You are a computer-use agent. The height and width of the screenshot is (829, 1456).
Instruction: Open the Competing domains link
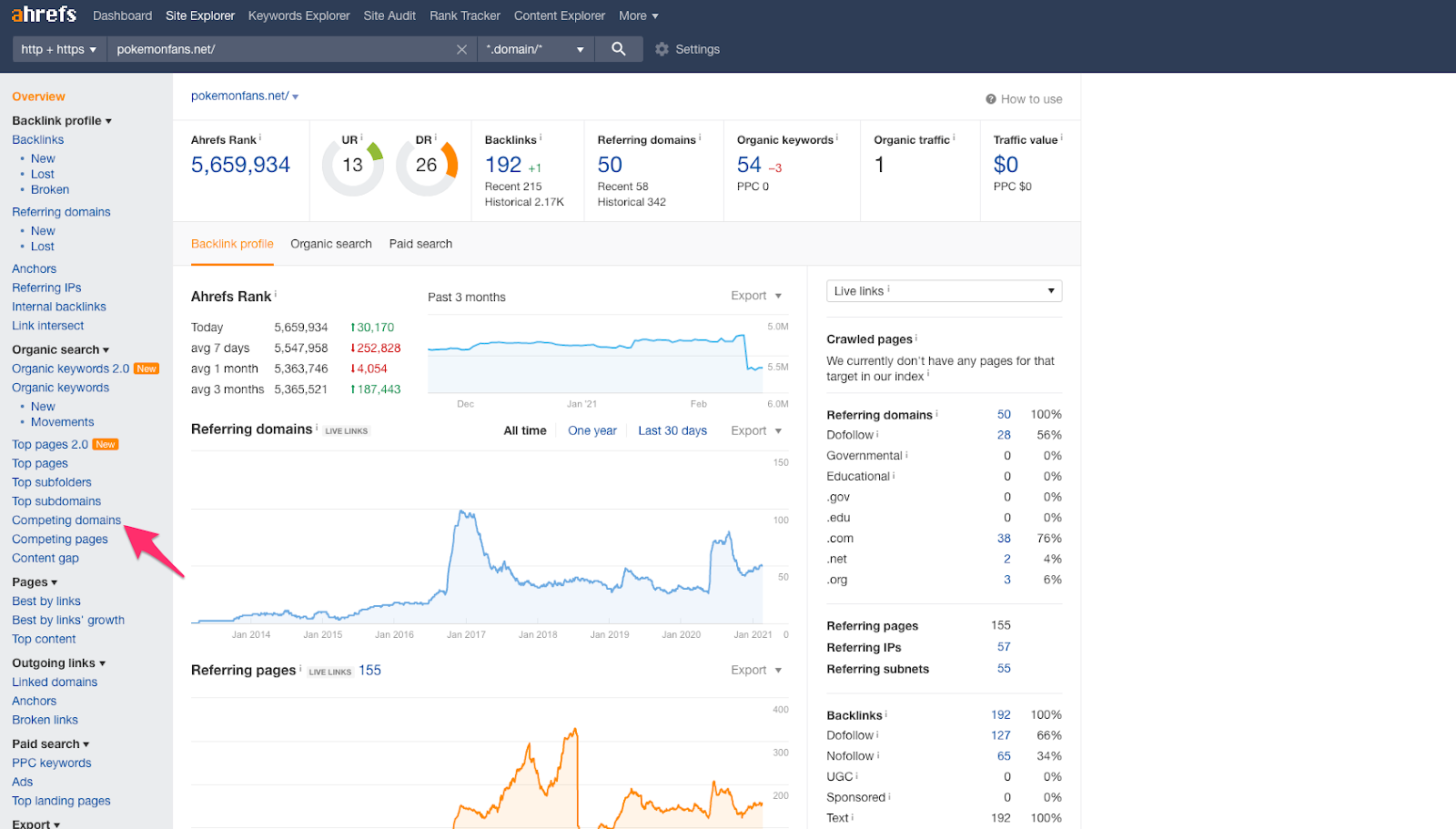click(66, 521)
